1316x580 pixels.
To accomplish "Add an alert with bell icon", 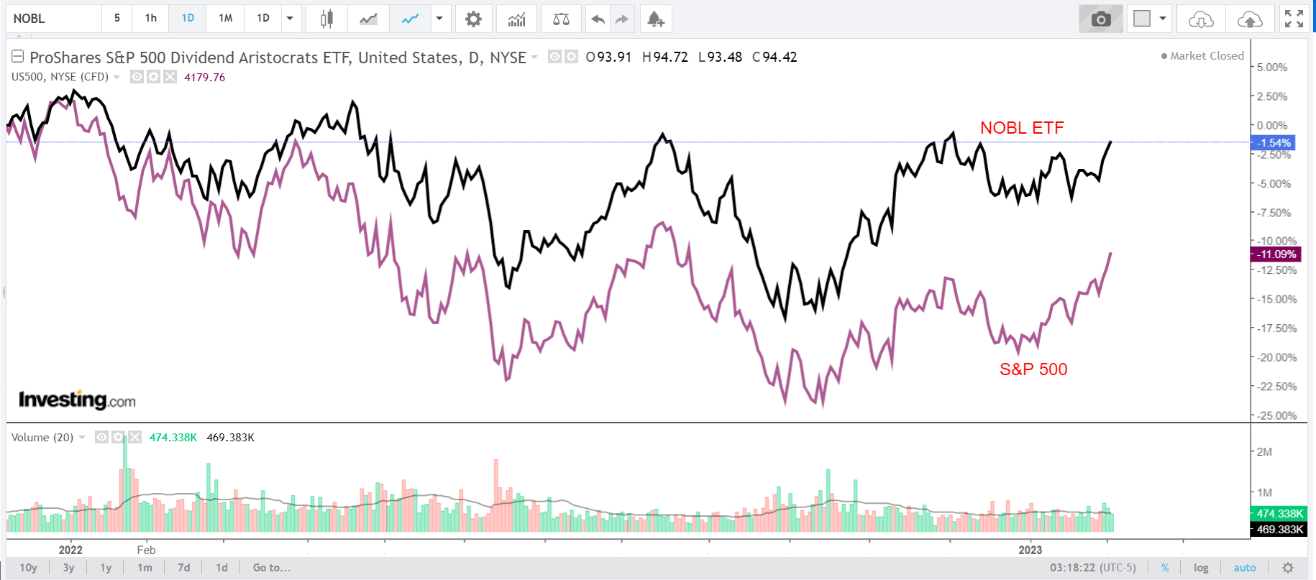I will pyautogui.click(x=655, y=18).
